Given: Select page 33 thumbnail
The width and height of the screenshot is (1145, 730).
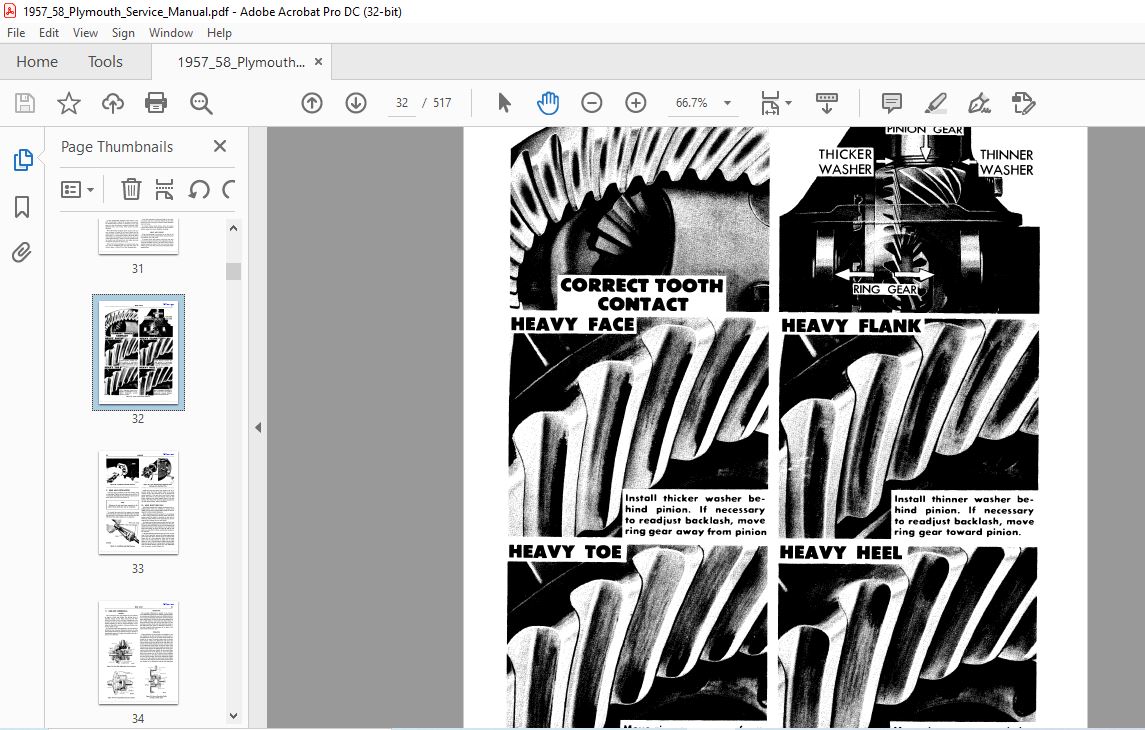Looking at the screenshot, I should (138, 502).
